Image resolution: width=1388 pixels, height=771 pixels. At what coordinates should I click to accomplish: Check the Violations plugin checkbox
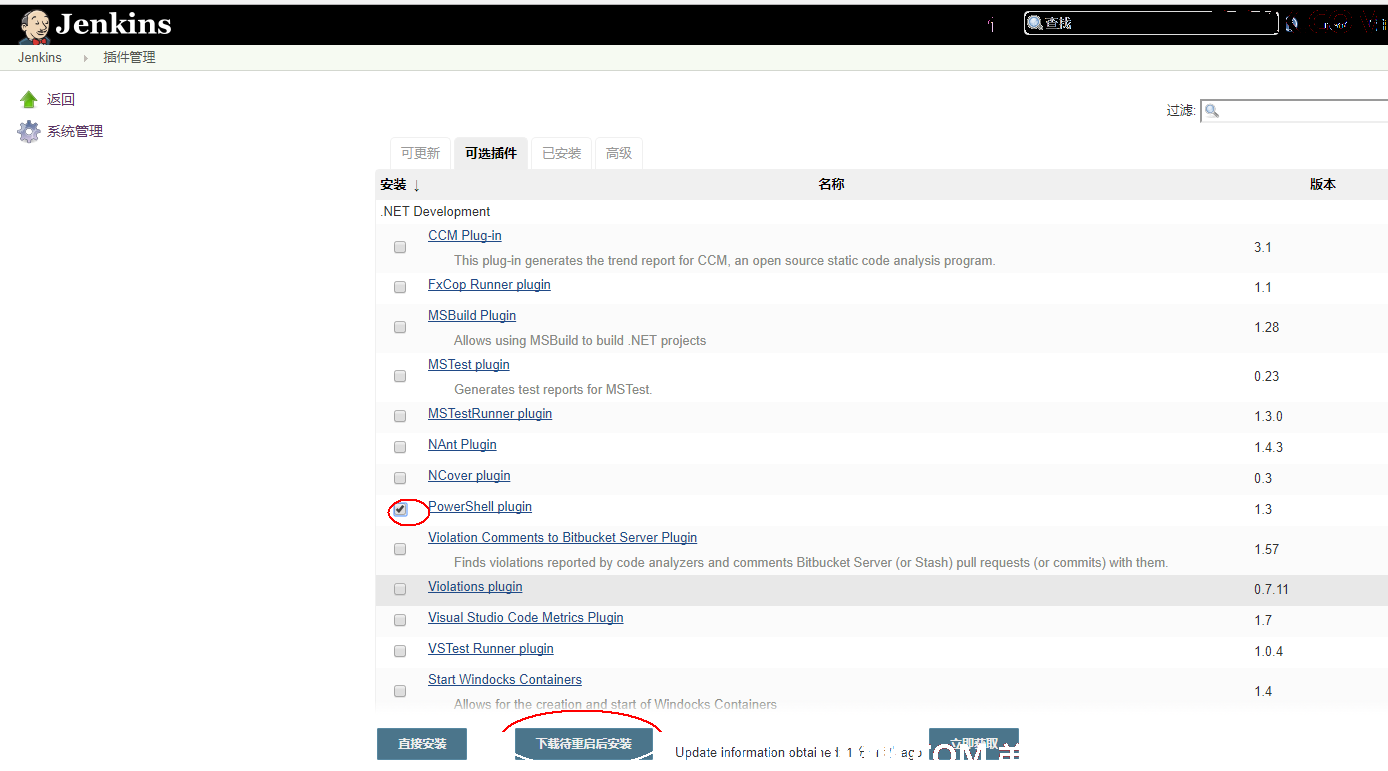point(400,589)
